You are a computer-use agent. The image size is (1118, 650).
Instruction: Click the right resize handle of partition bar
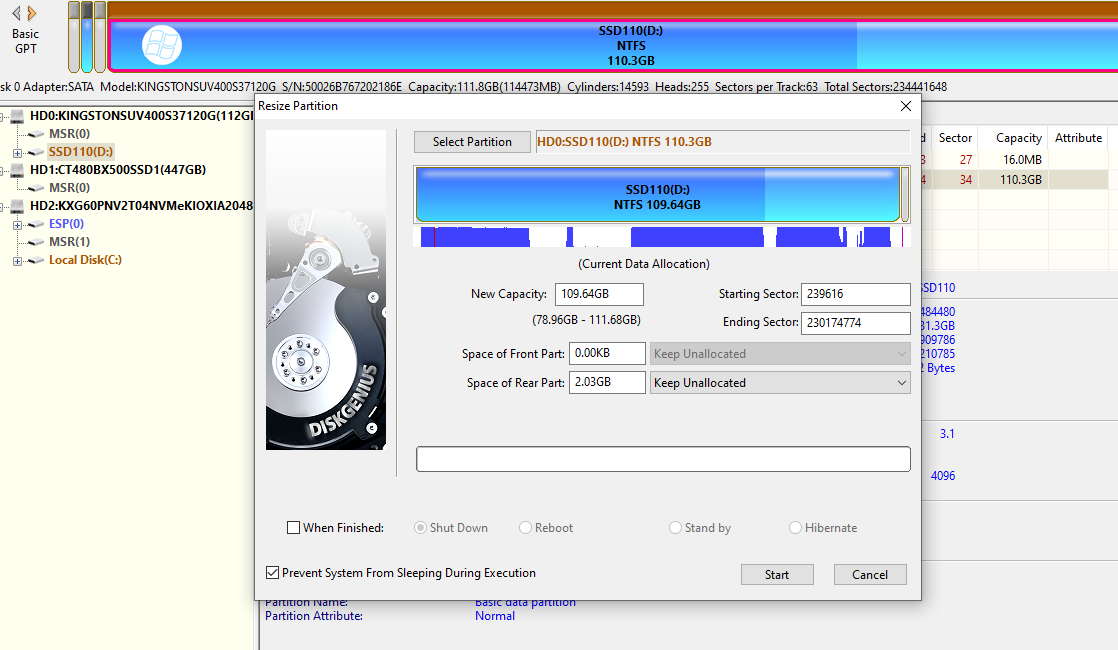[x=905, y=195]
